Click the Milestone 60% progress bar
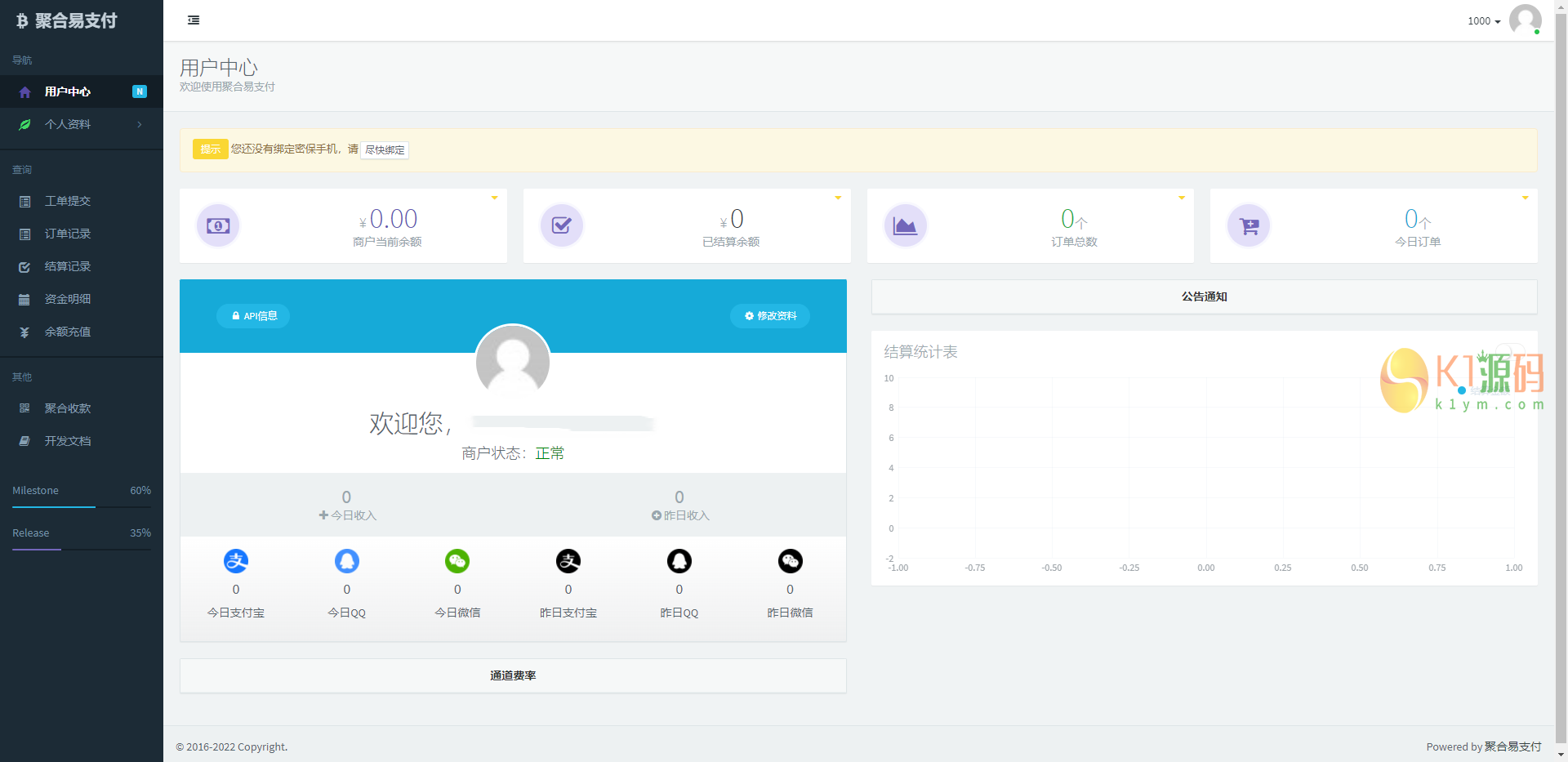This screenshot has height=762, width=1568. point(82,507)
